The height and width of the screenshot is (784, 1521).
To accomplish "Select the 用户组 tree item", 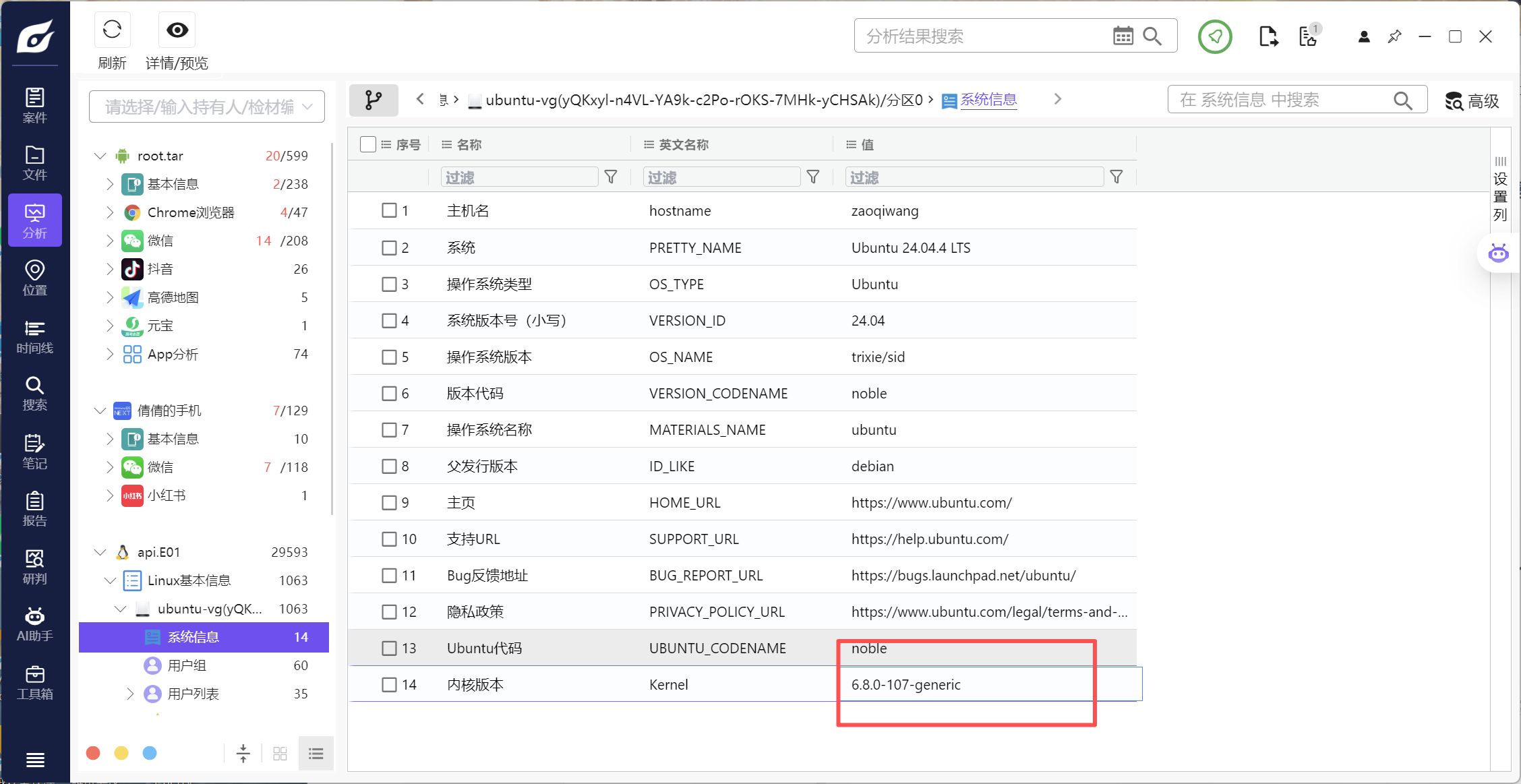I will coord(187,665).
